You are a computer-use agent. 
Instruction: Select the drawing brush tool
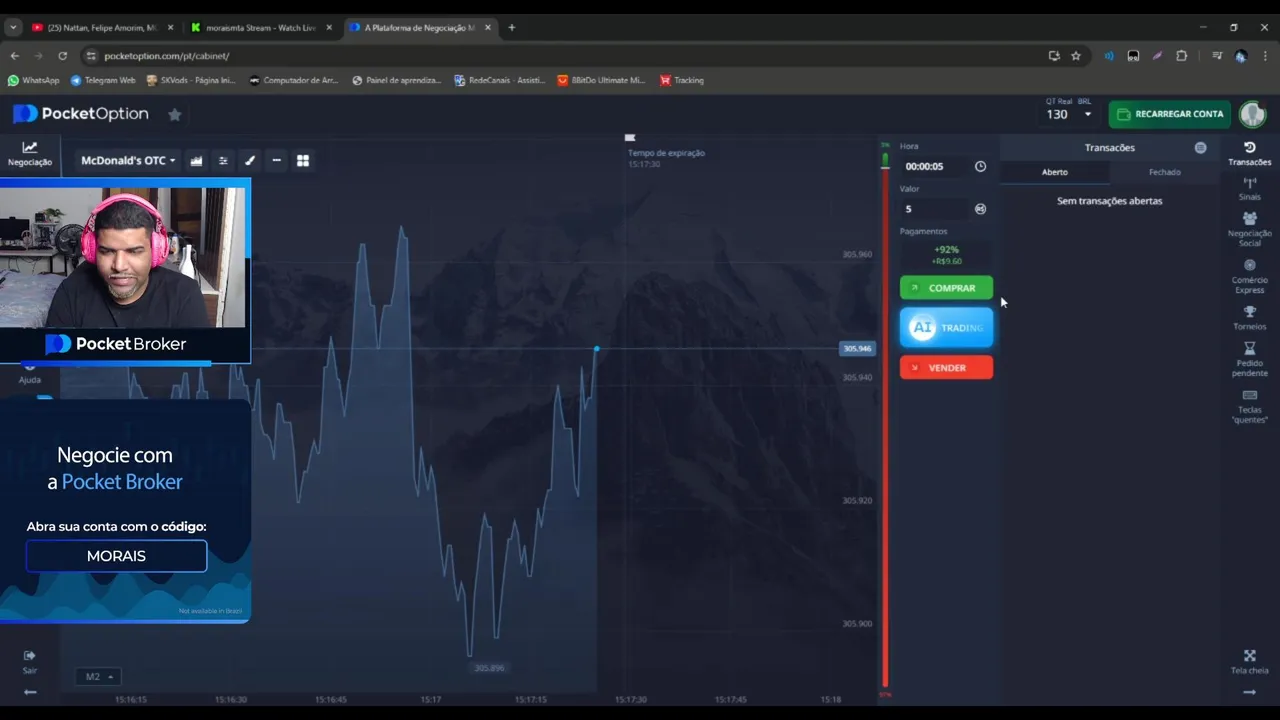click(x=250, y=160)
